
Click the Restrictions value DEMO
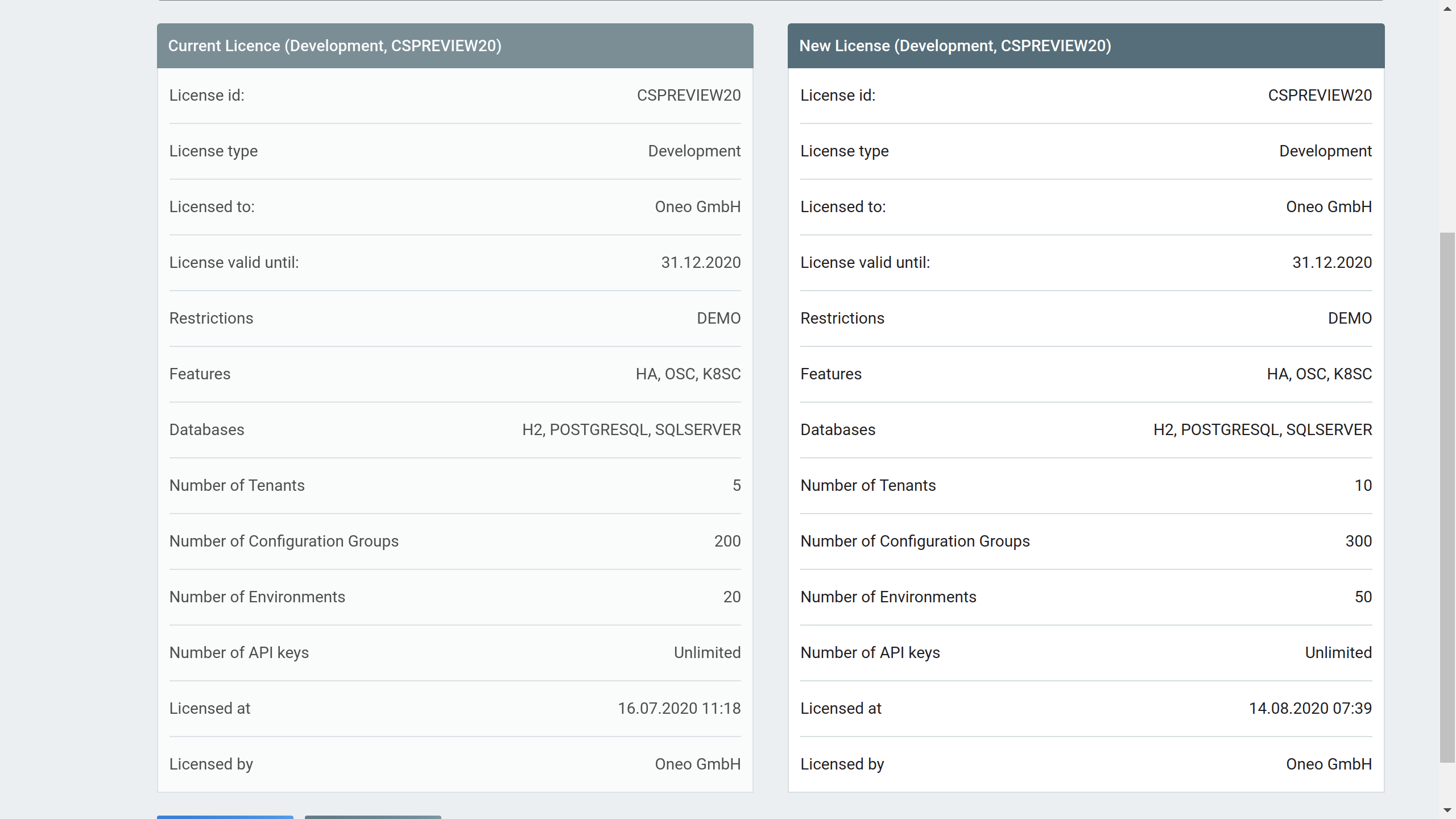[x=718, y=318]
